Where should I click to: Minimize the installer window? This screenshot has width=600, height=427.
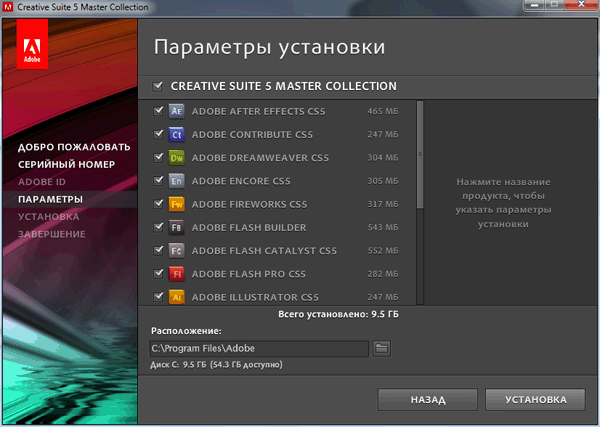(535, 5)
